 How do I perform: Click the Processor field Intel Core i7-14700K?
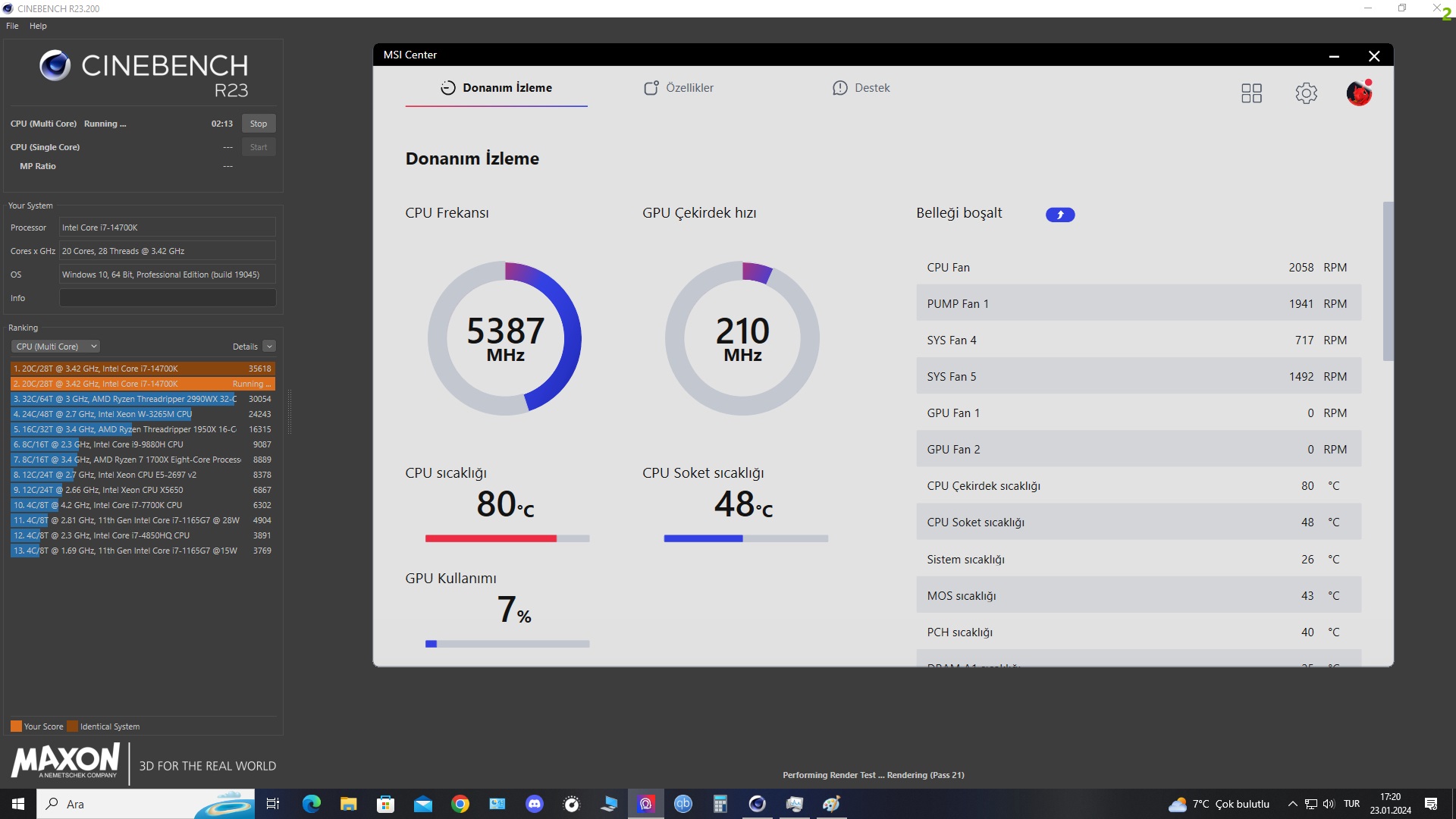point(168,227)
